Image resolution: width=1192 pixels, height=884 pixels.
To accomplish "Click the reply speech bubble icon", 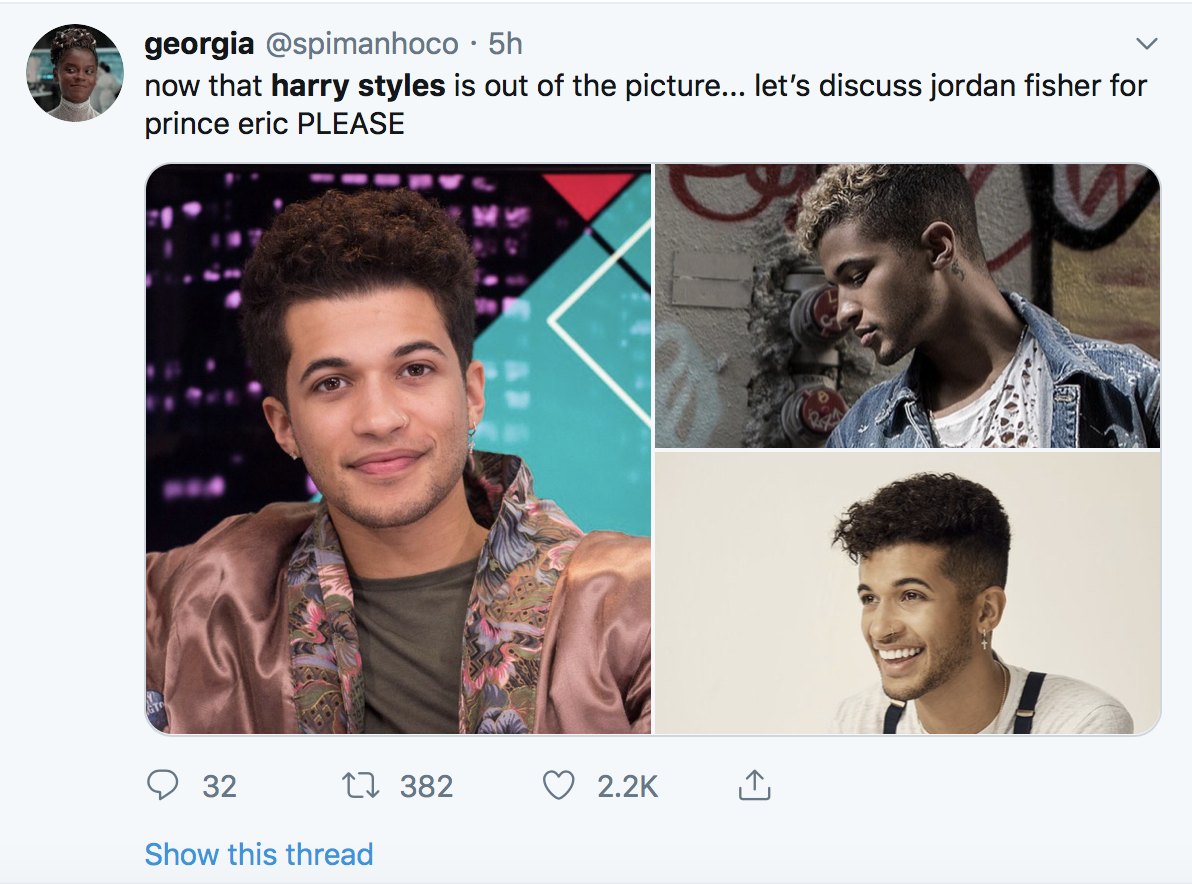I will (162, 786).
